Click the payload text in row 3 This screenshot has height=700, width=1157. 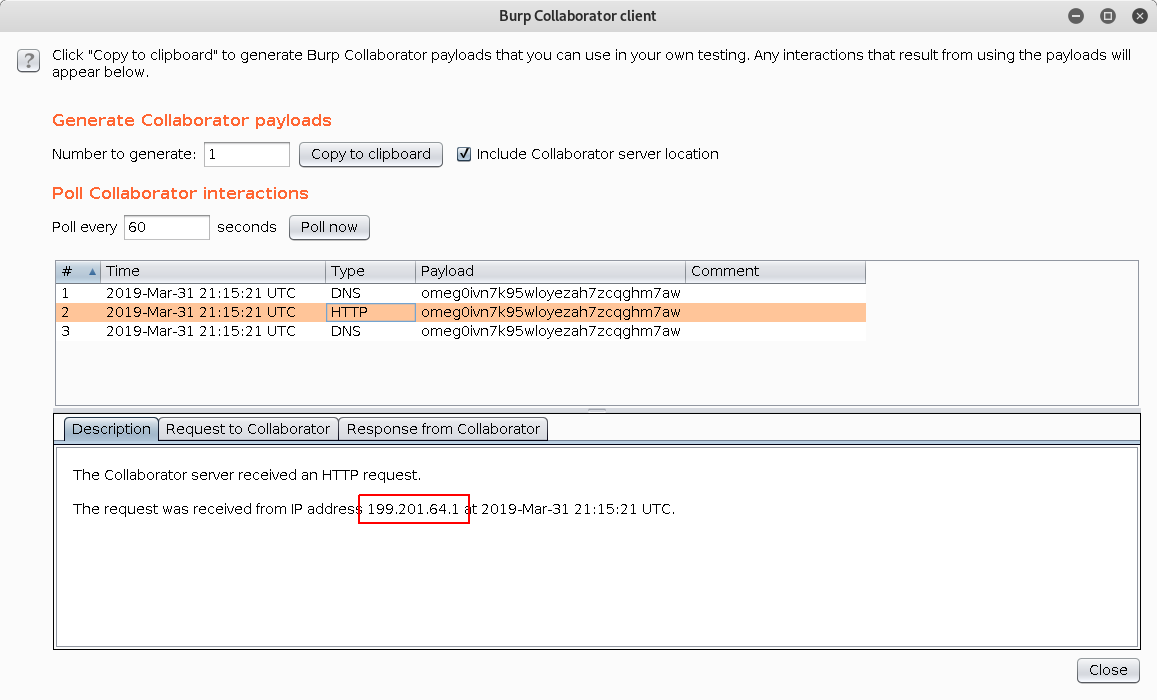click(x=550, y=331)
